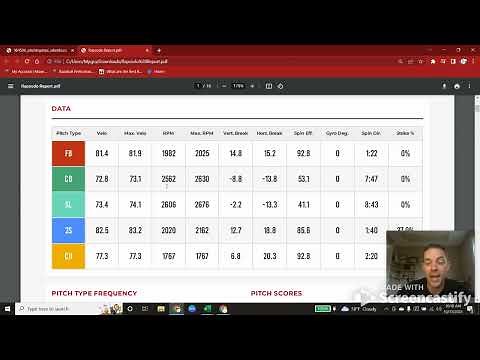Click the DATA section heading
Screen dimensions: 480x360
pyautogui.click(x=61, y=109)
